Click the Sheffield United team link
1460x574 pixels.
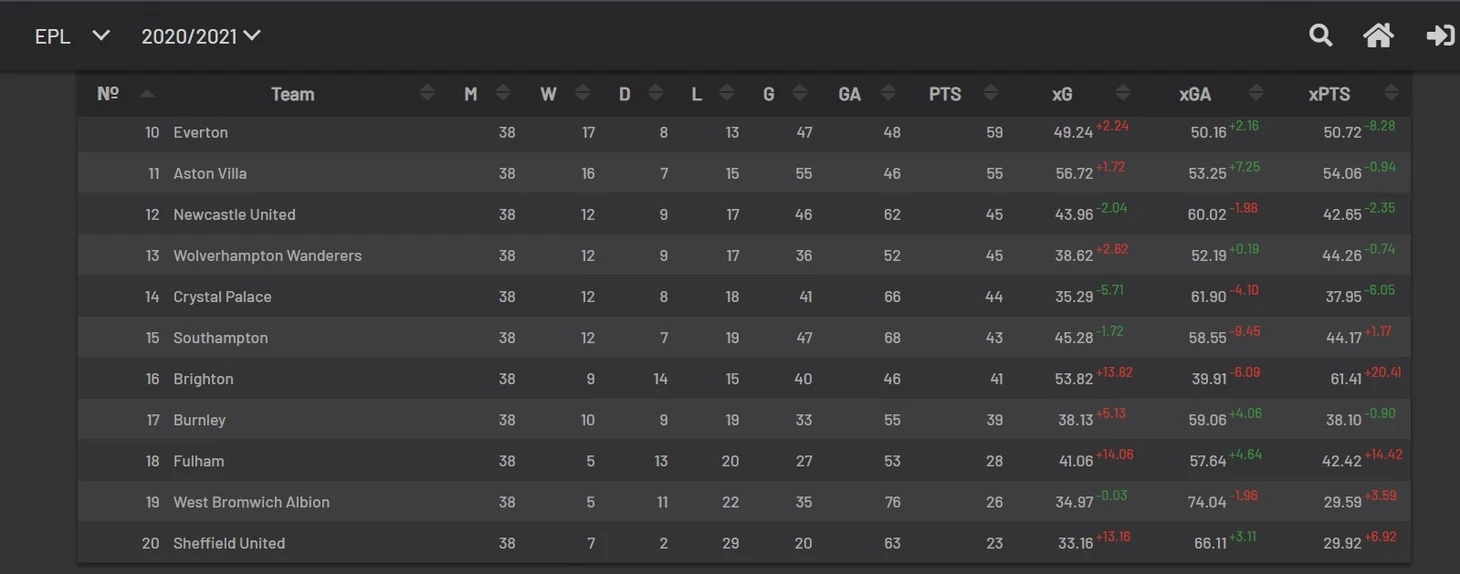point(229,543)
